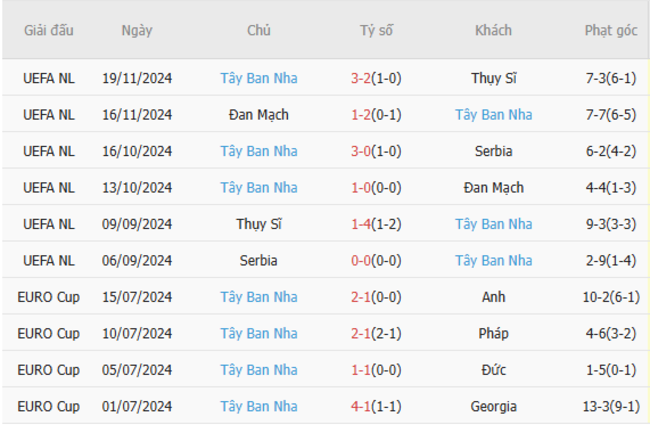Open the 1-1 score against Đức
650x433 pixels.
click(x=362, y=370)
